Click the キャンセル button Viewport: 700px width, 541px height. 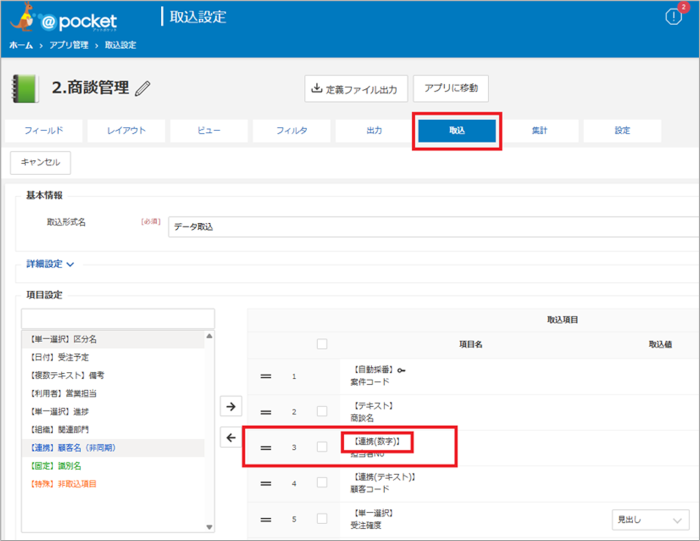point(40,163)
